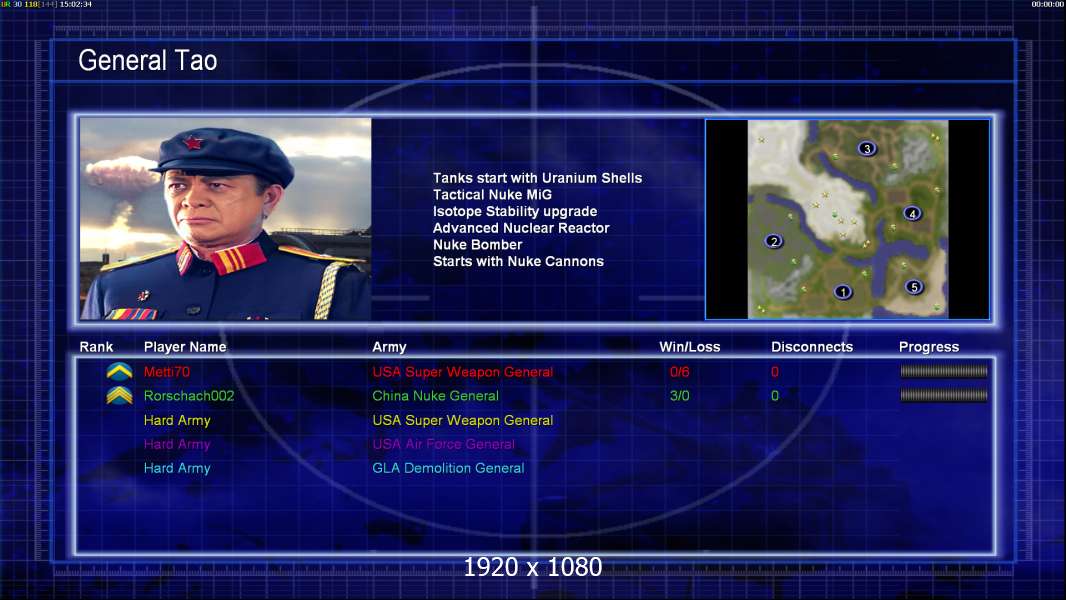Click the USA Air Force General entry
Image resolution: width=1066 pixels, height=600 pixels.
click(x=443, y=444)
